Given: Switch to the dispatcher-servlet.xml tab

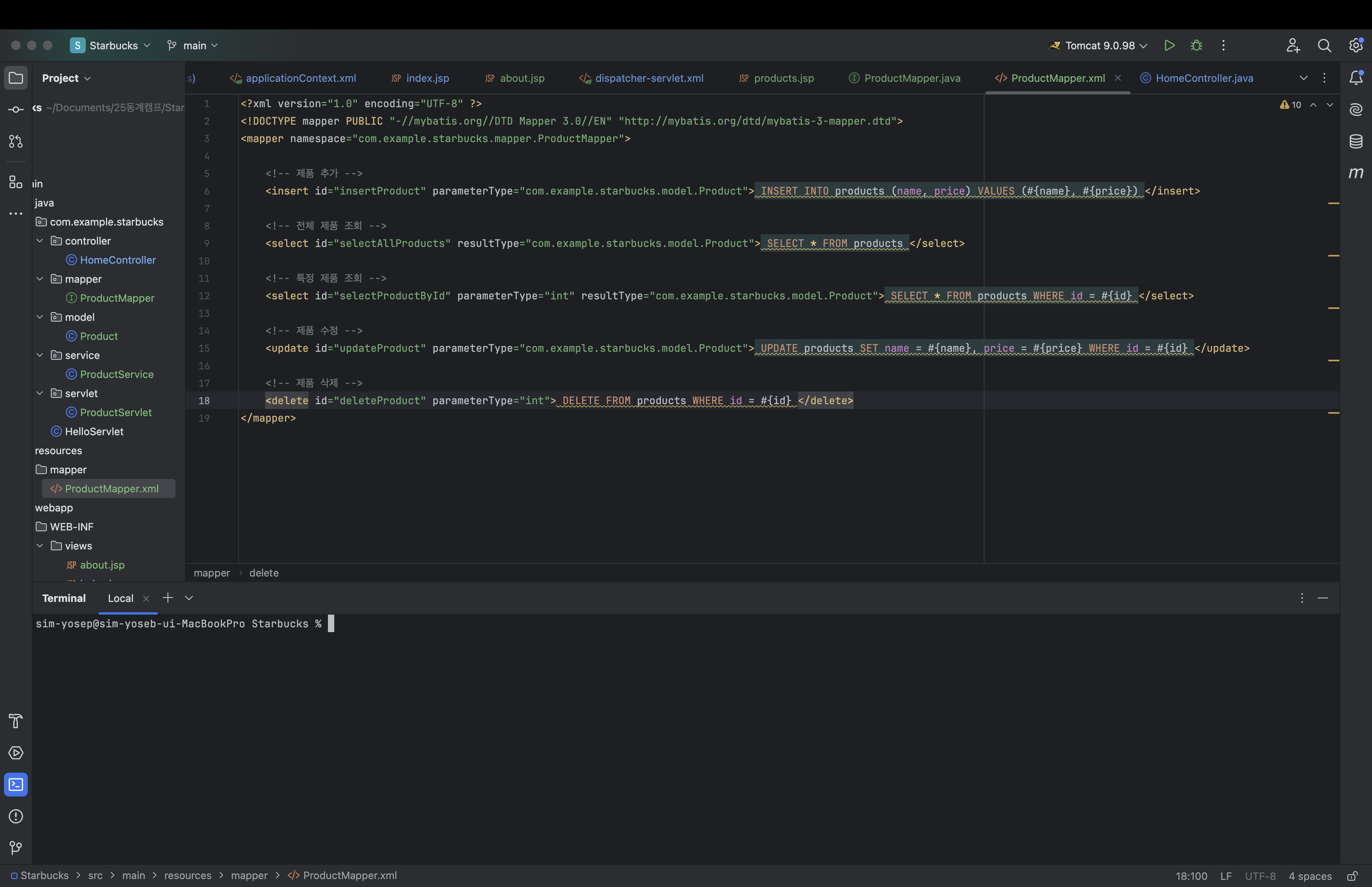Looking at the screenshot, I should click(648, 78).
